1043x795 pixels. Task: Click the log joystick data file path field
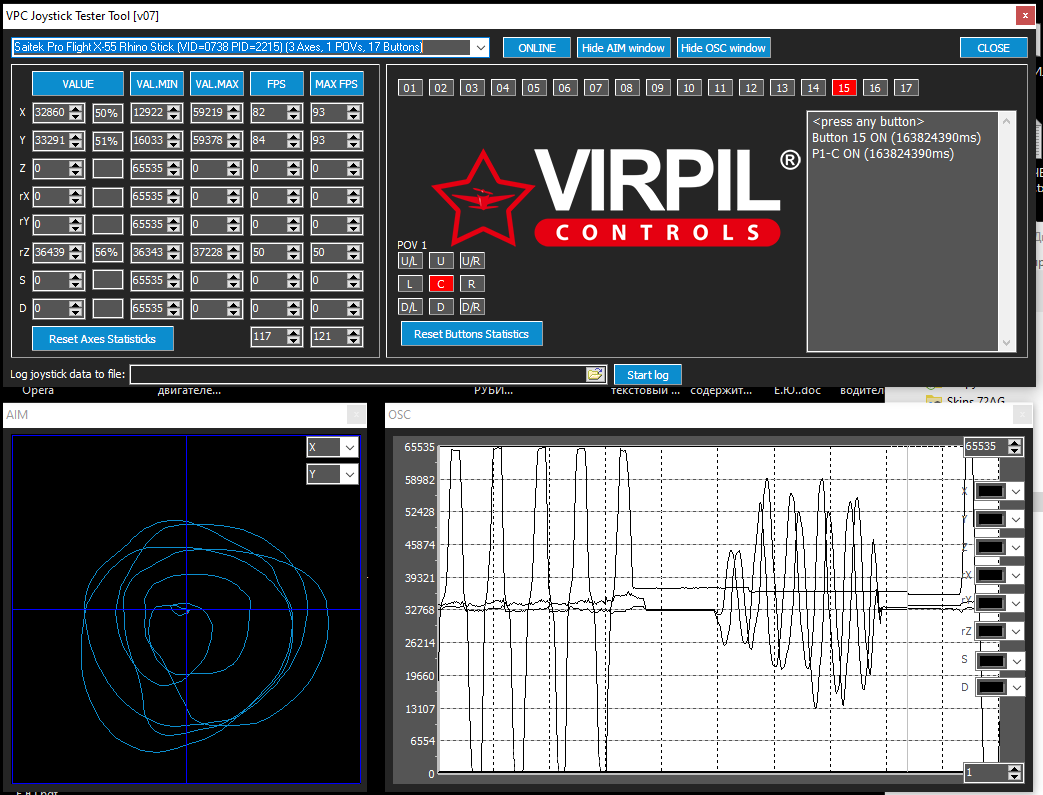point(358,375)
